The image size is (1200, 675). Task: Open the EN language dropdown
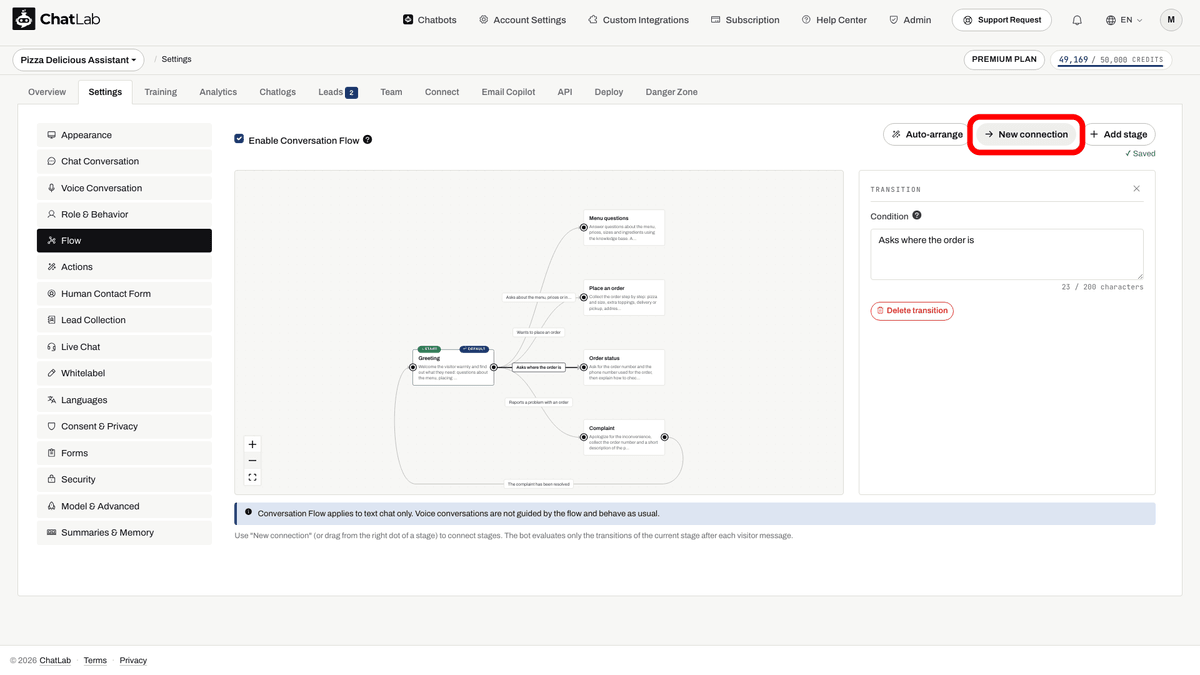pos(1125,20)
